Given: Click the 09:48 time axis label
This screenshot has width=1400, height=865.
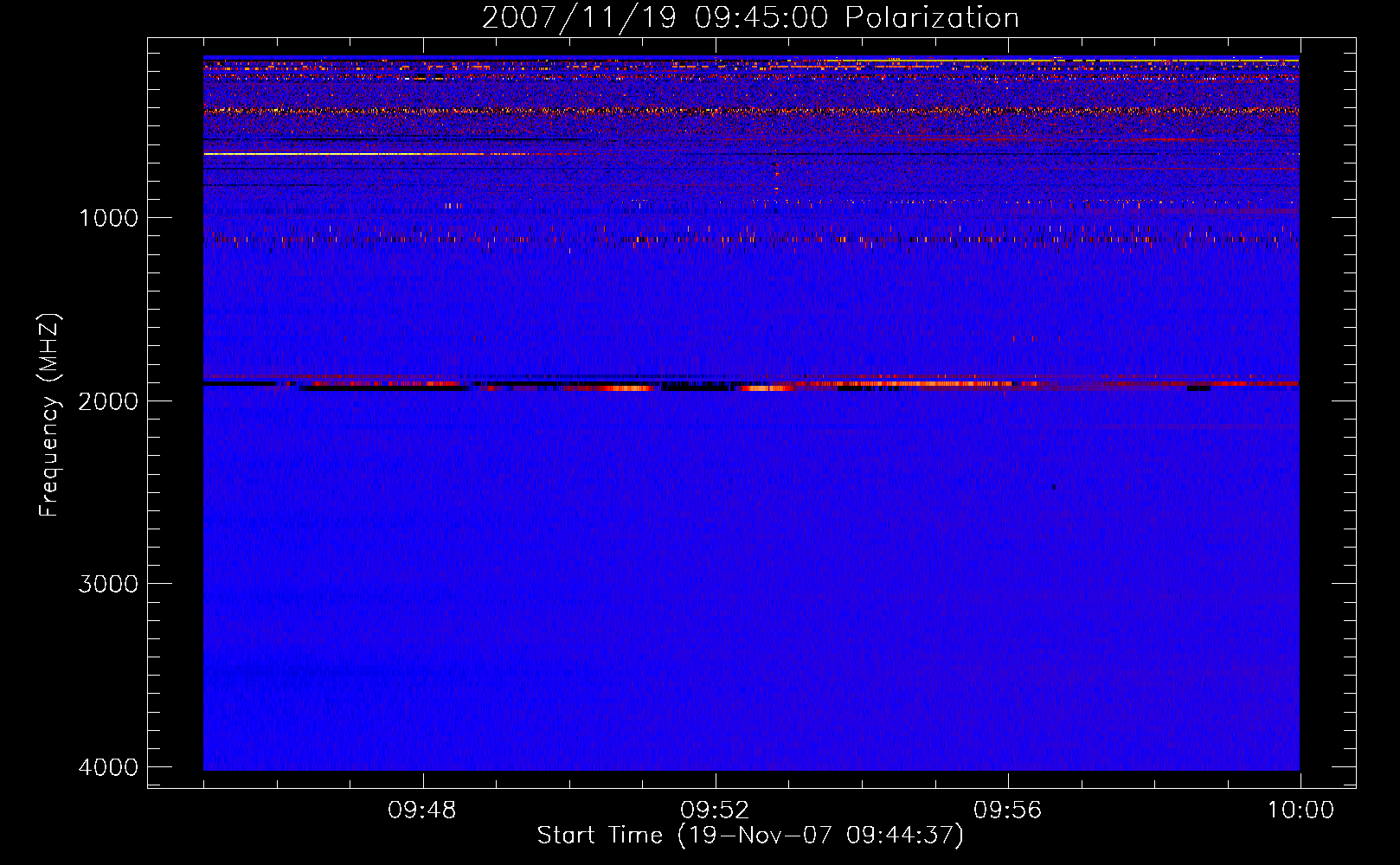Looking at the screenshot, I should pyautogui.click(x=422, y=811).
